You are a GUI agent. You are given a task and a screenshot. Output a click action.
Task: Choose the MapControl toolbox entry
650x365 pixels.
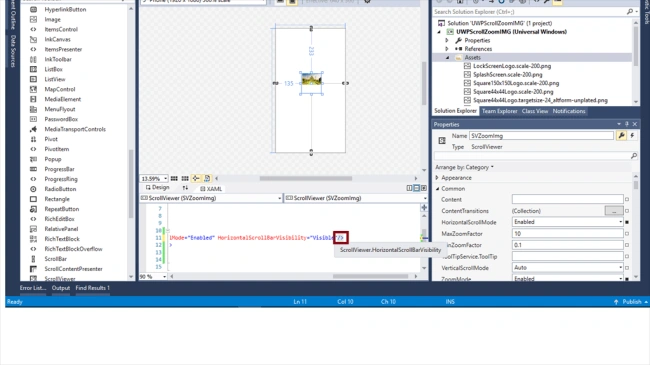coord(60,89)
